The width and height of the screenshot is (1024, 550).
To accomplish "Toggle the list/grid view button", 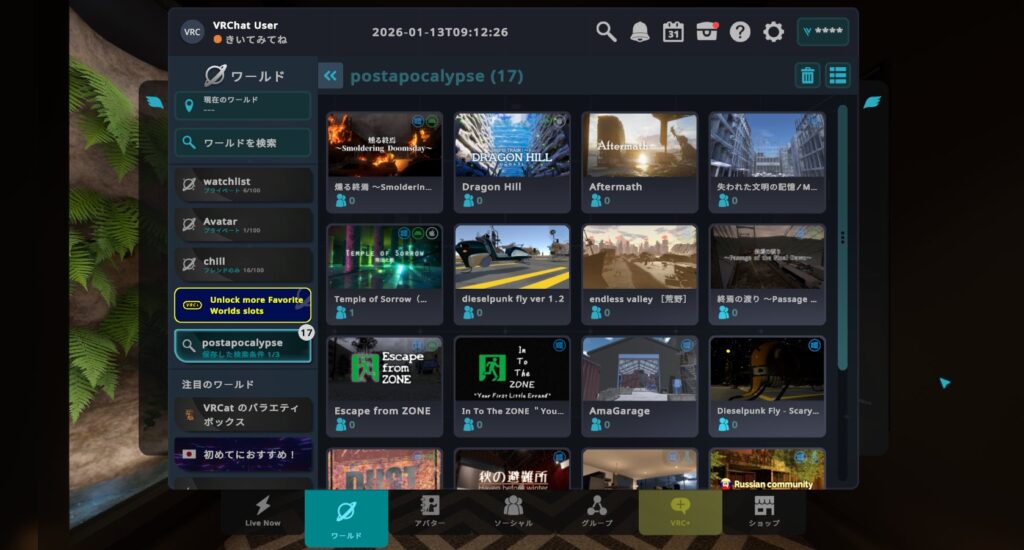I will tap(837, 75).
